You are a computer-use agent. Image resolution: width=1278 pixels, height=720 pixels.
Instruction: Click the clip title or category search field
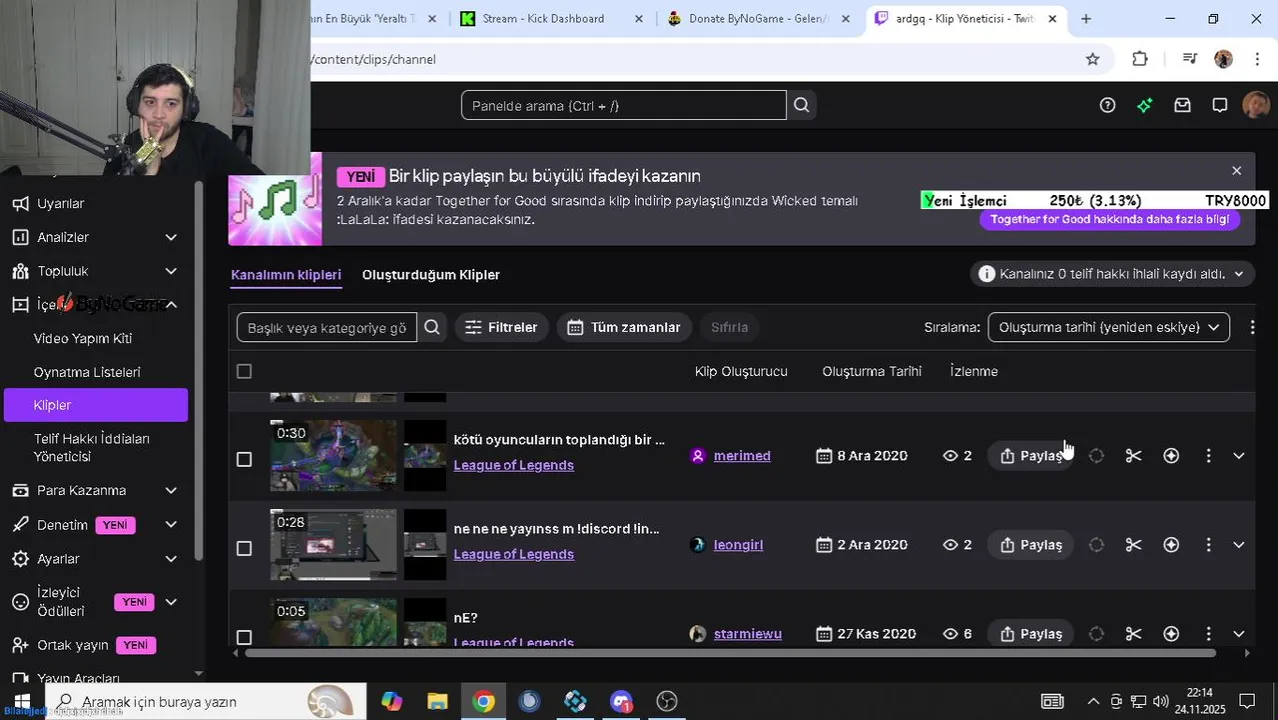coord(327,327)
